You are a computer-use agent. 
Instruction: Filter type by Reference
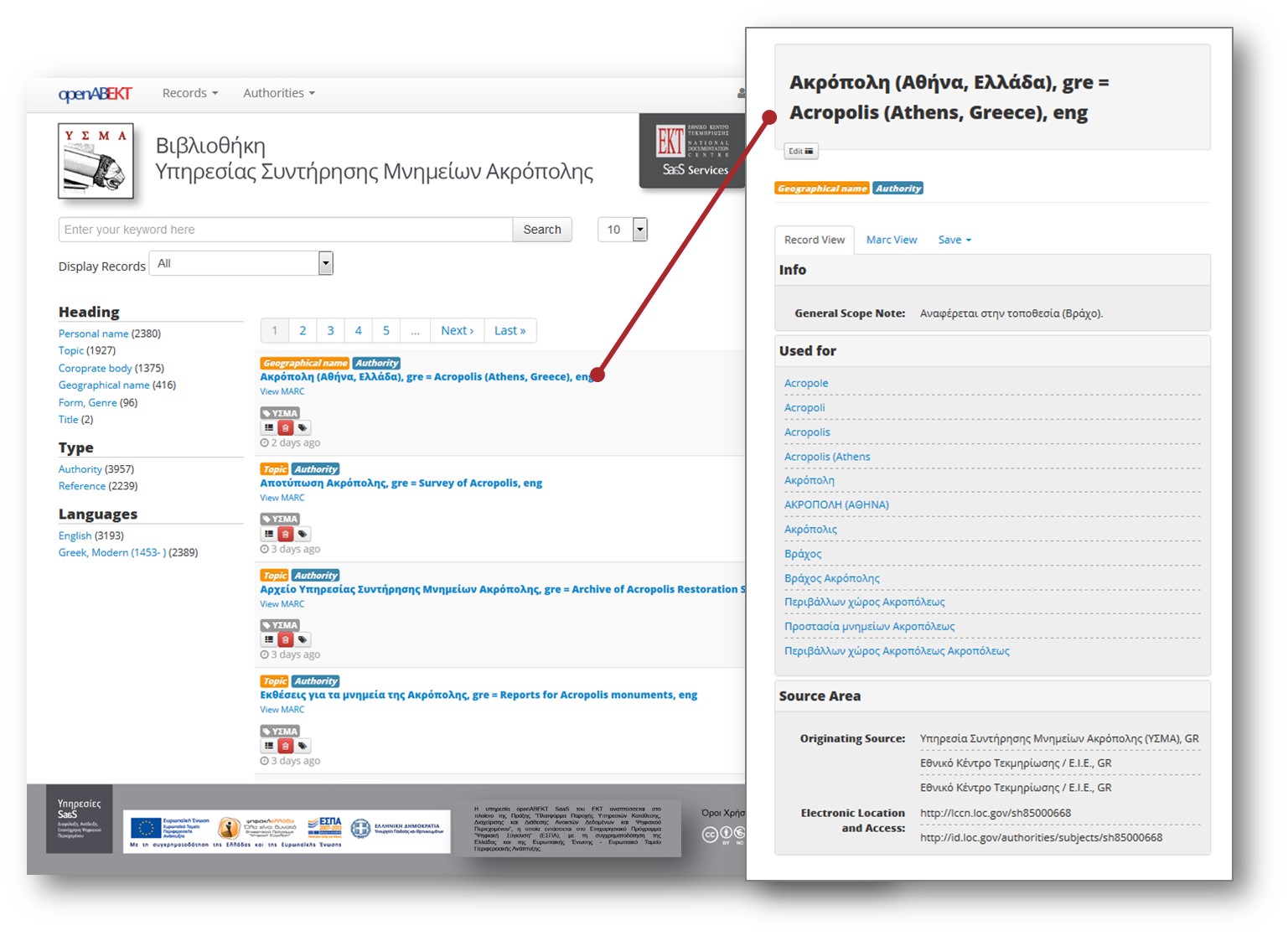tap(82, 486)
